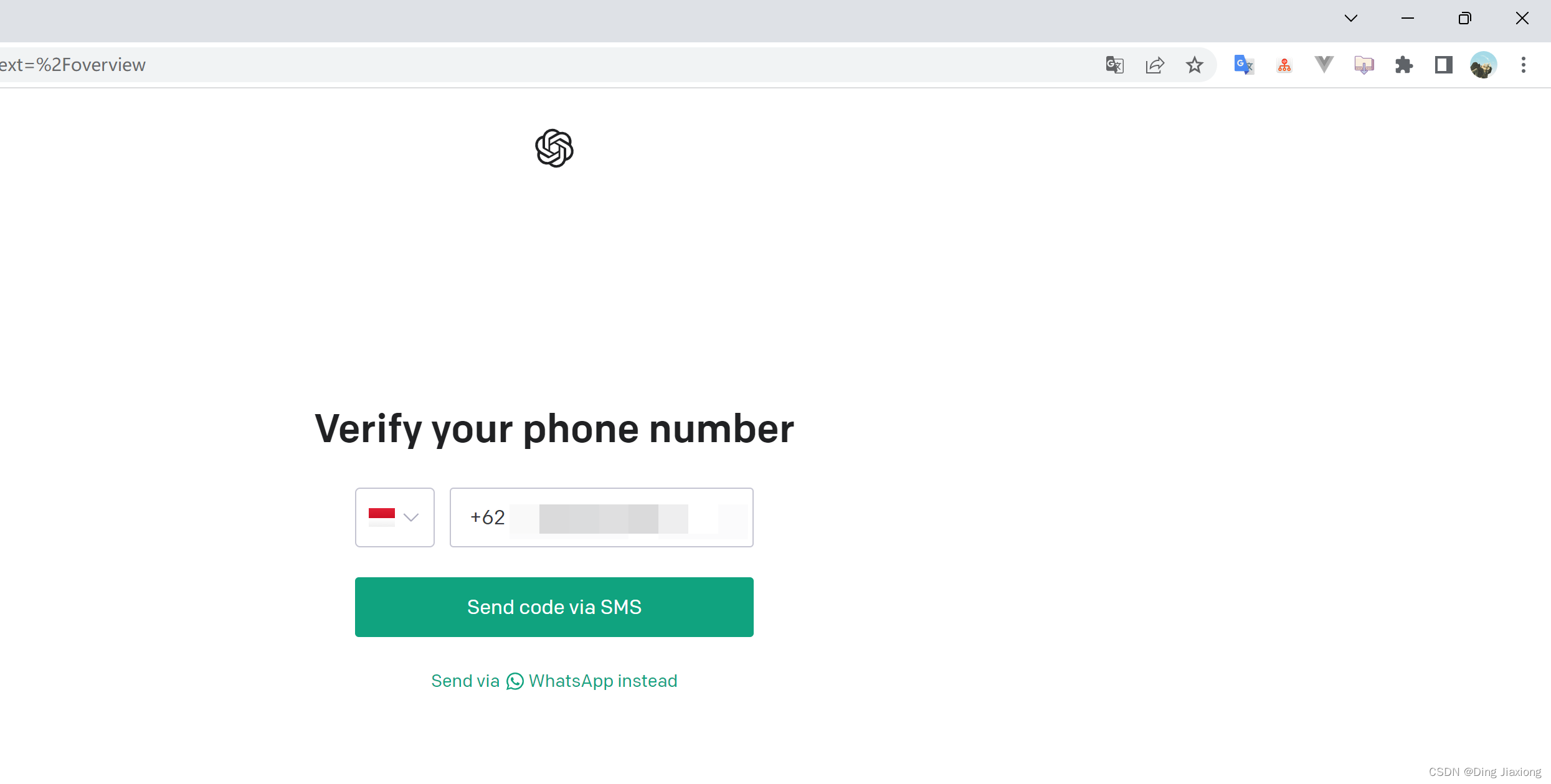Click the user profile avatar icon
The image size is (1551, 784).
point(1484,65)
